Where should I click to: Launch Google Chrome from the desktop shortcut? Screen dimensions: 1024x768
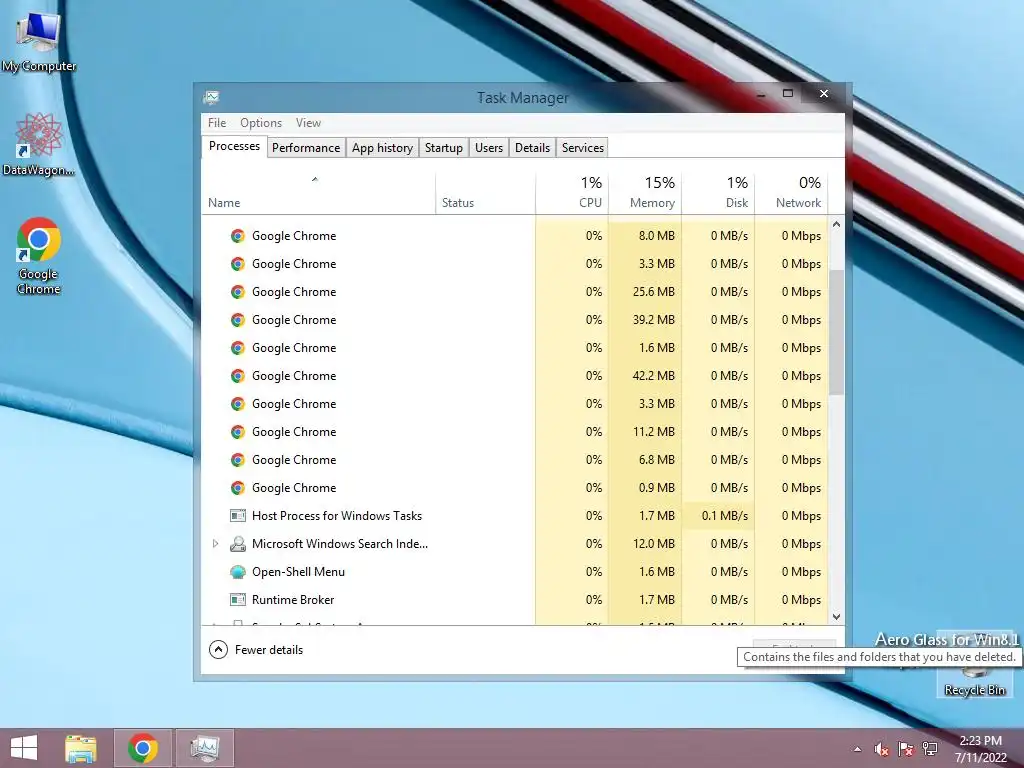[39, 255]
